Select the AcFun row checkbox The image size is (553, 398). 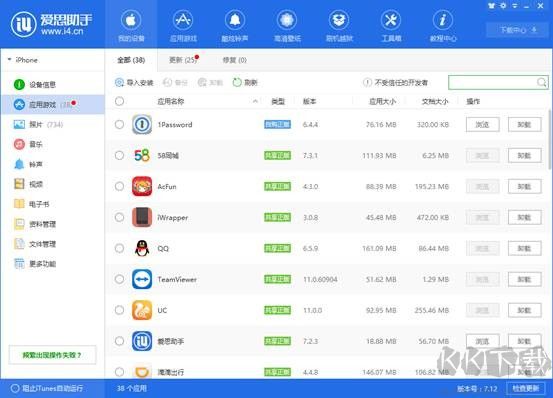[120, 186]
